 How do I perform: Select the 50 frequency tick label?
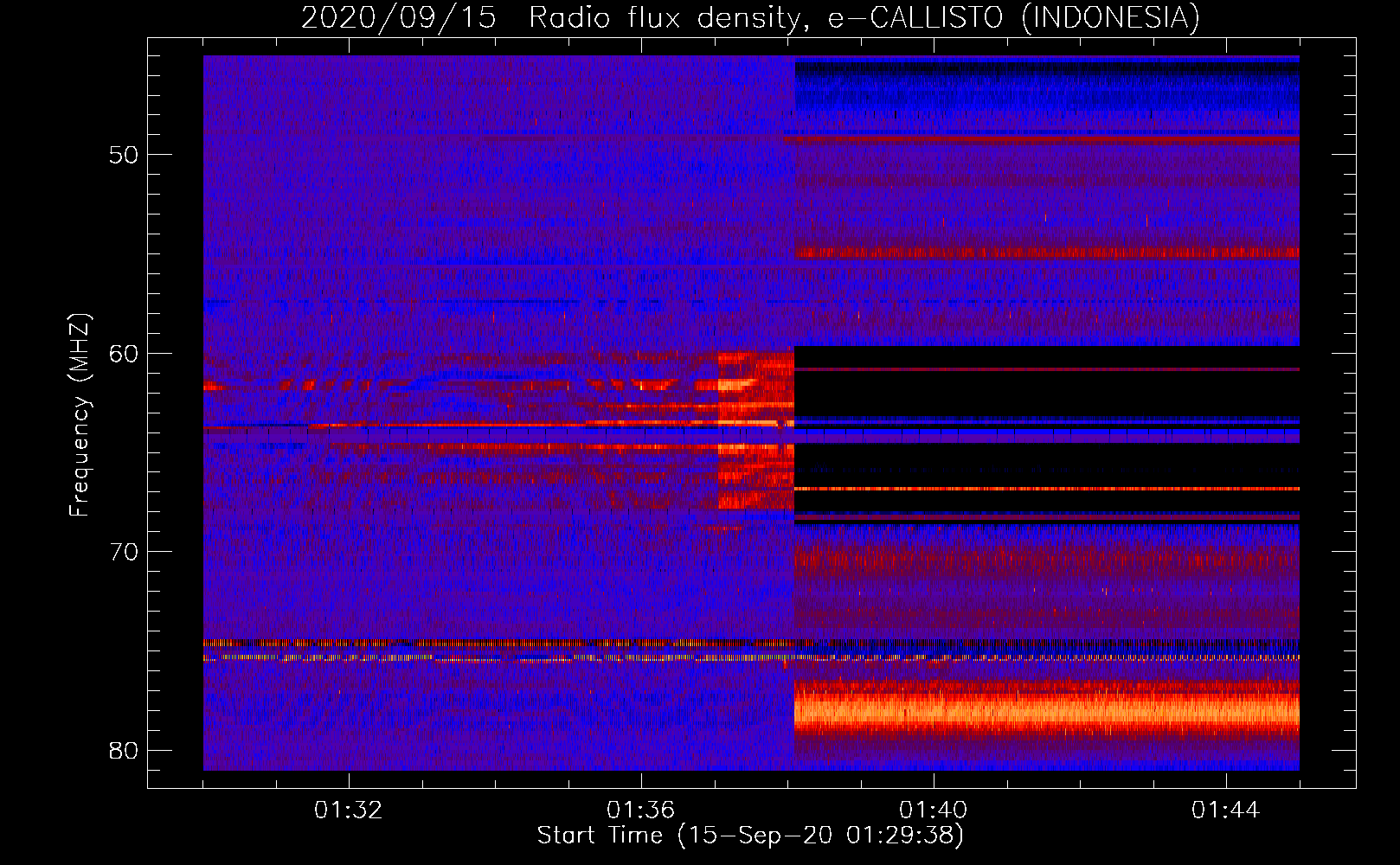click(x=124, y=155)
